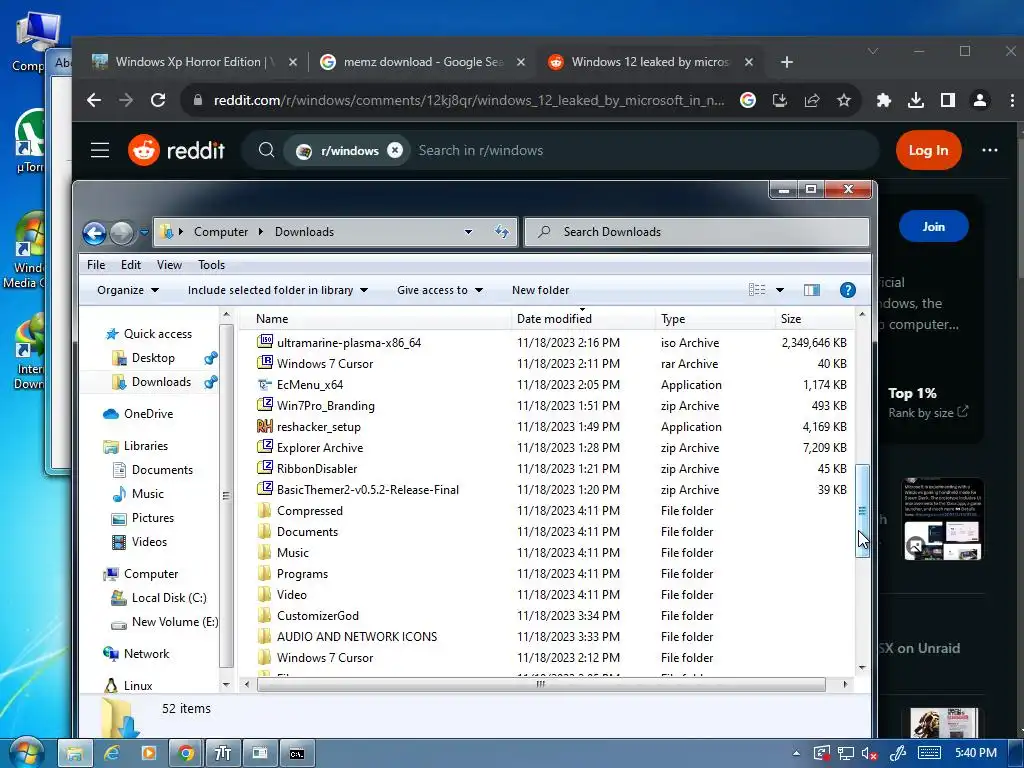Open reddit hamburger menu

(100, 150)
